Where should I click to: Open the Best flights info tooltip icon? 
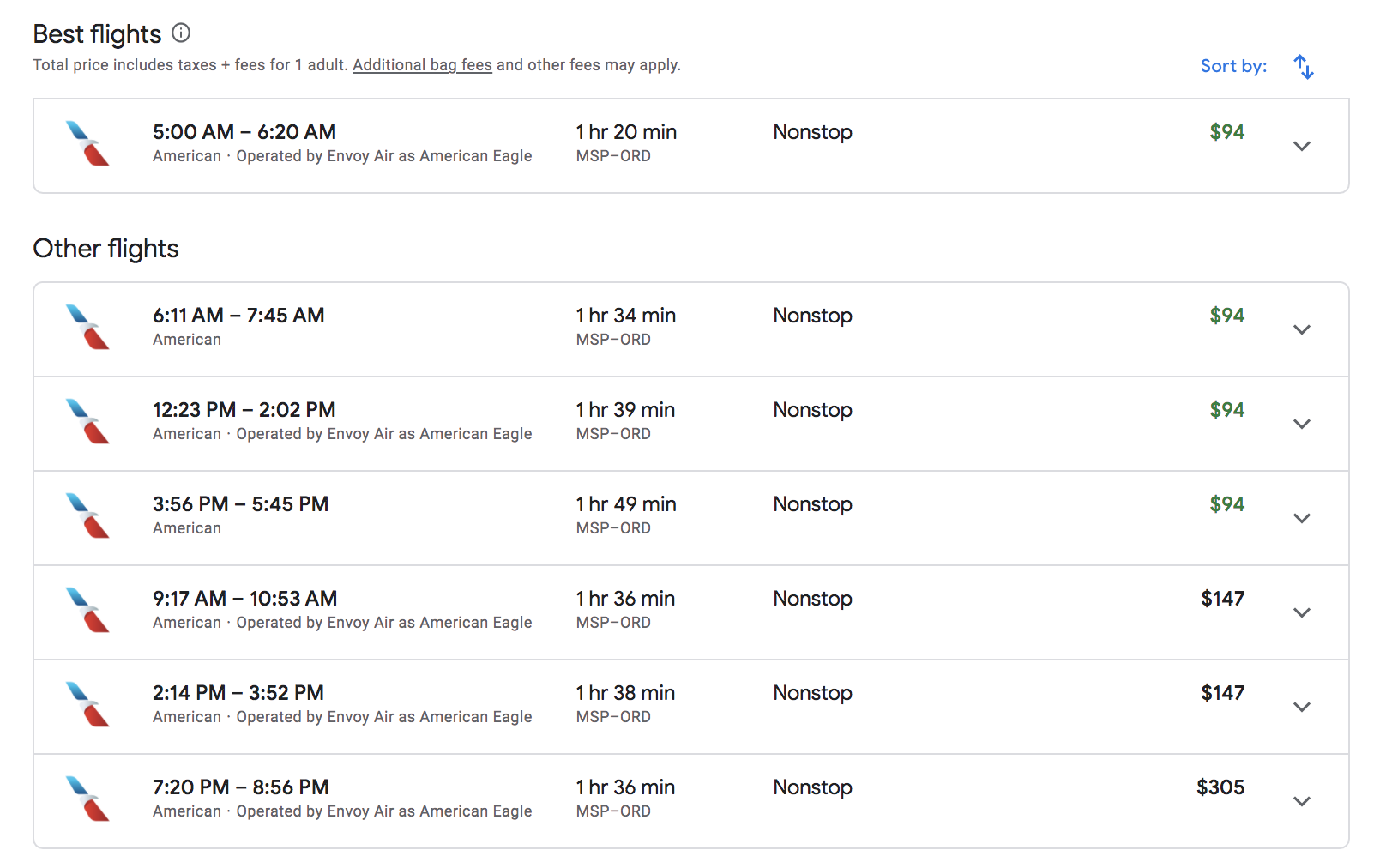click(181, 33)
